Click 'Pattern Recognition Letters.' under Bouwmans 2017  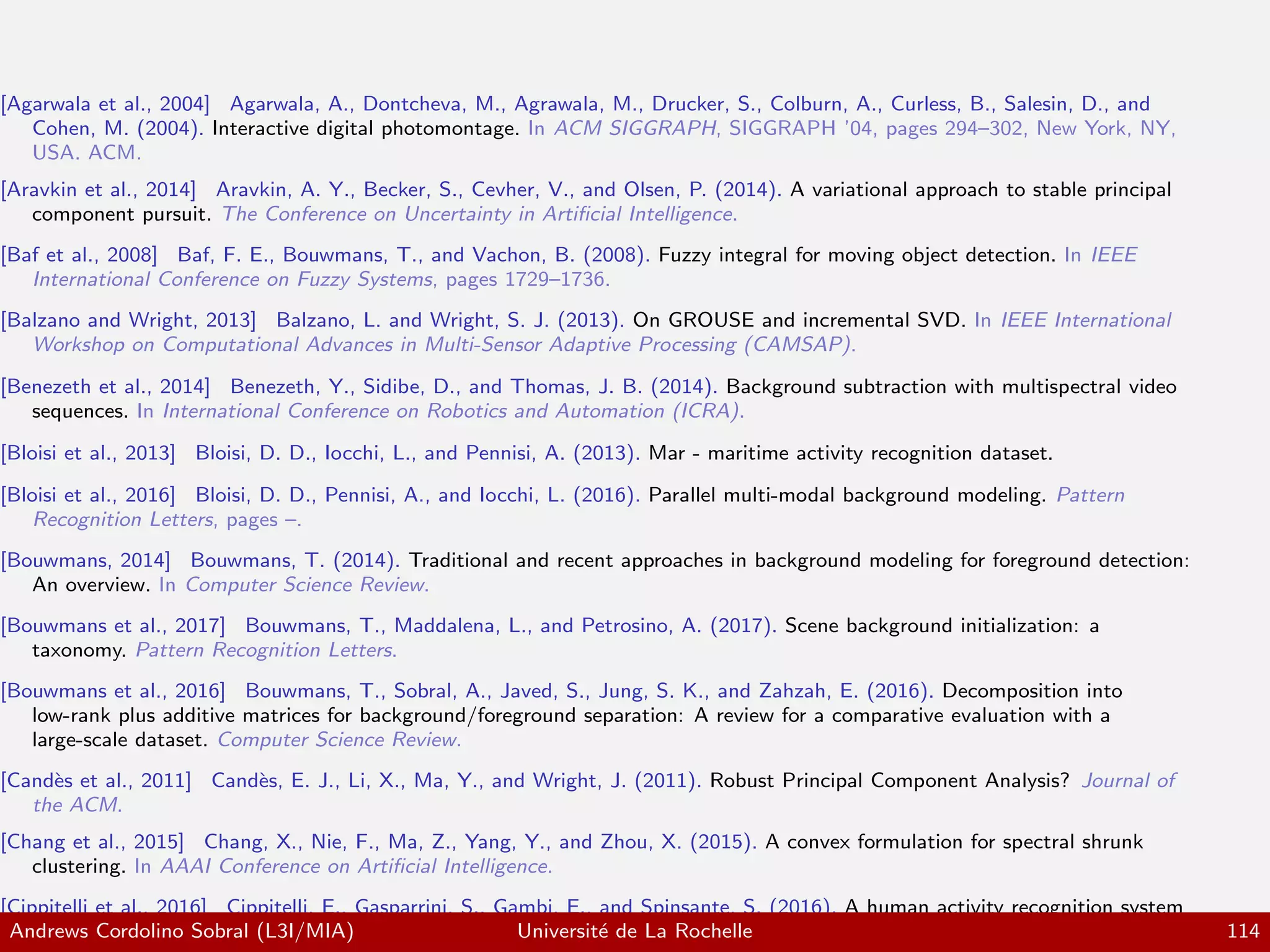[266, 650]
